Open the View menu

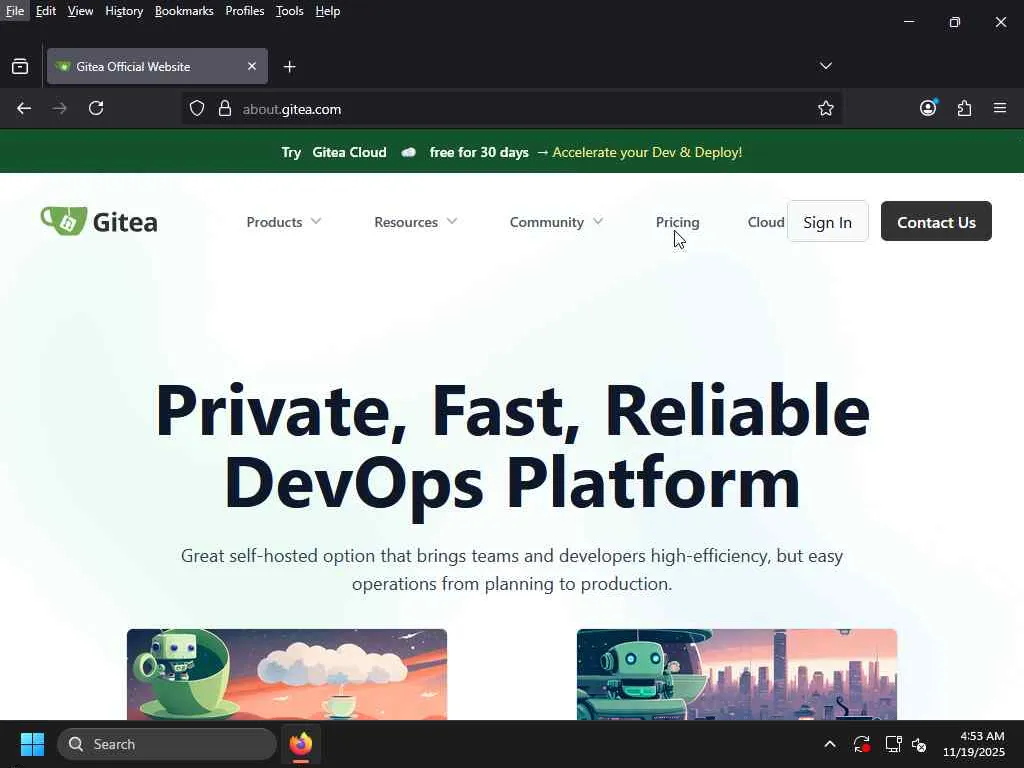click(80, 11)
